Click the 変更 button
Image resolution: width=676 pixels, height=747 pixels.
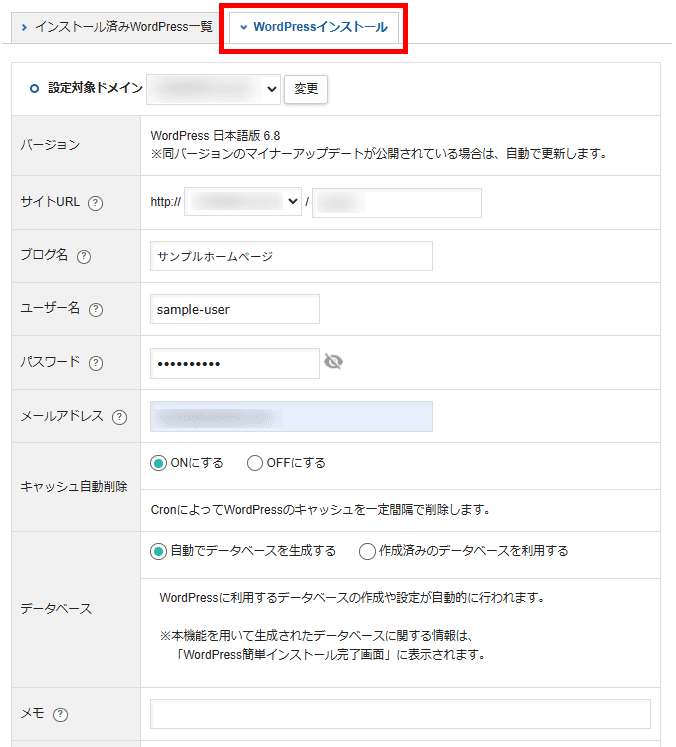pyautogui.click(x=306, y=89)
